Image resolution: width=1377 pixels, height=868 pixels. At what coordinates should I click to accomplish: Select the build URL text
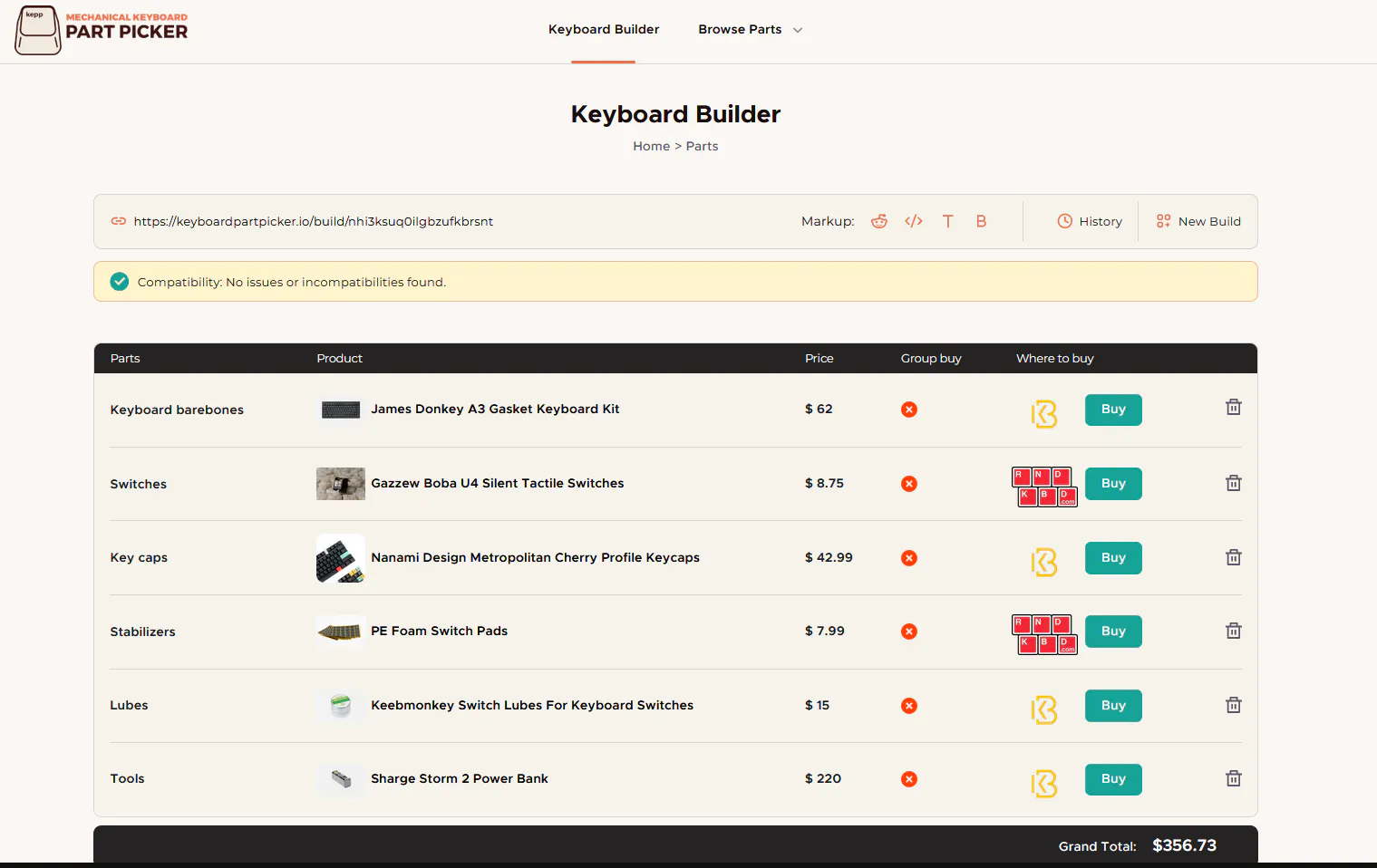[314, 221]
